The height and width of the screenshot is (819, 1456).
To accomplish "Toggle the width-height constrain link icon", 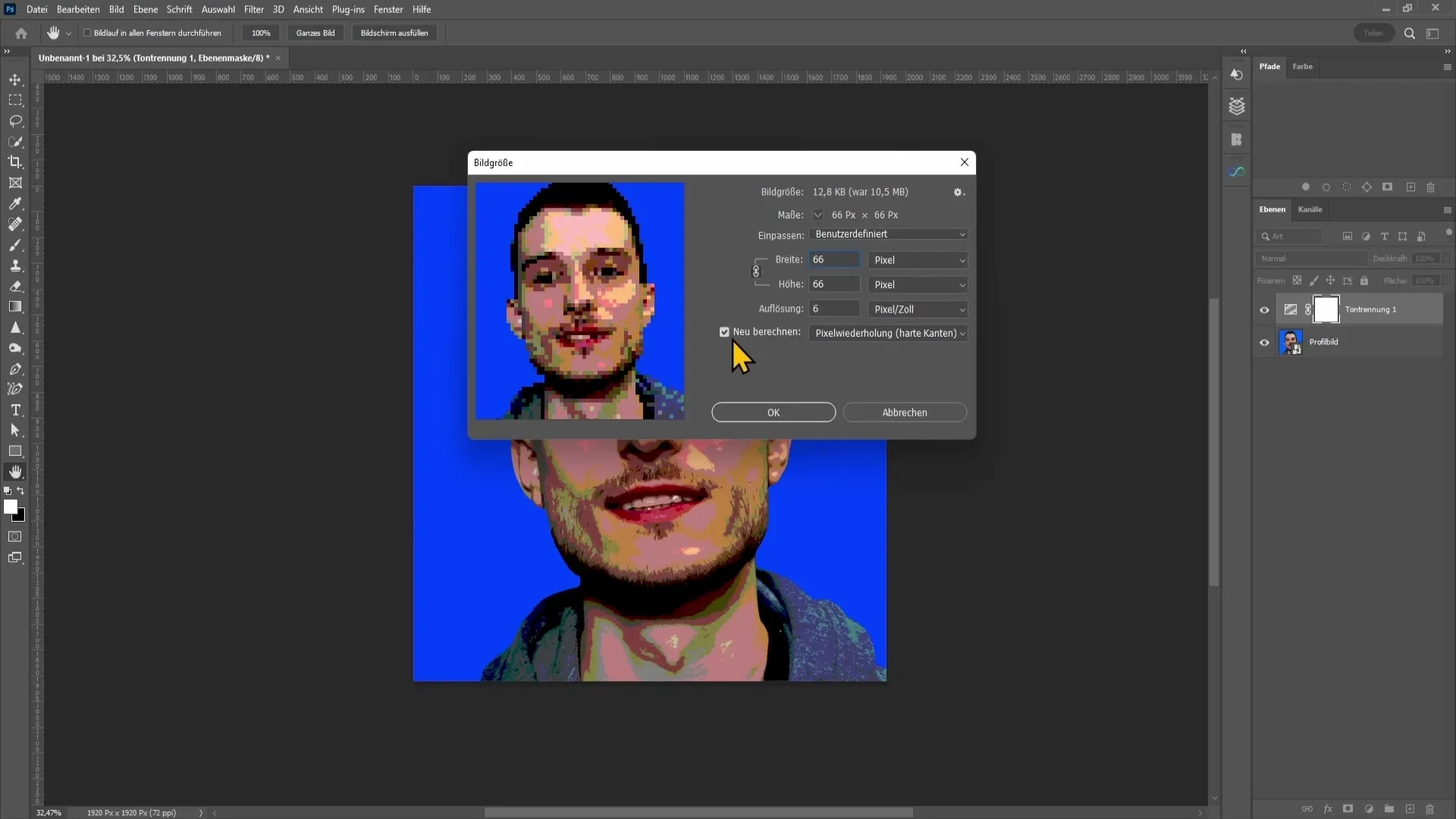I will click(755, 271).
